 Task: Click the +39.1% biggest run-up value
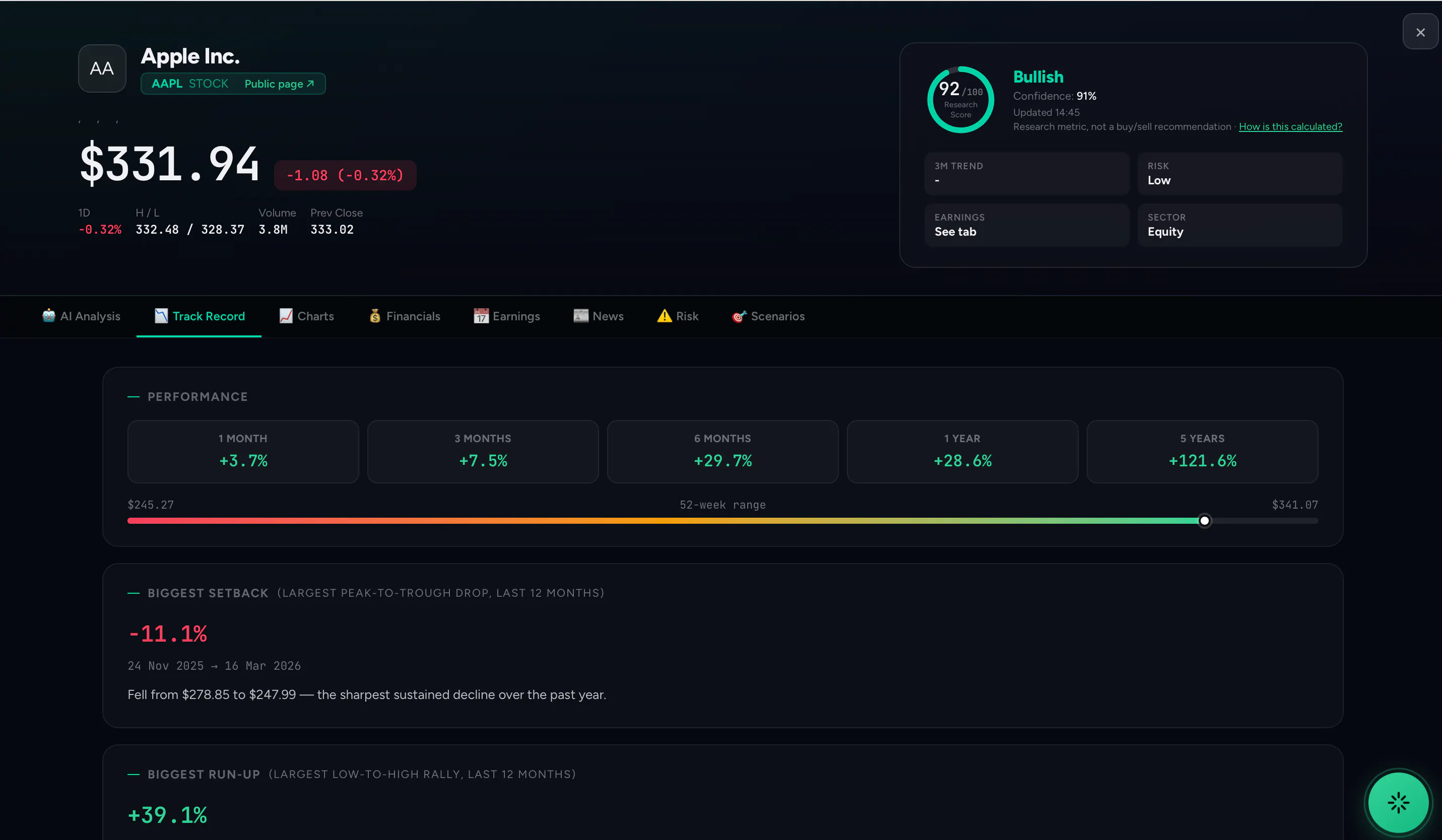click(167, 815)
